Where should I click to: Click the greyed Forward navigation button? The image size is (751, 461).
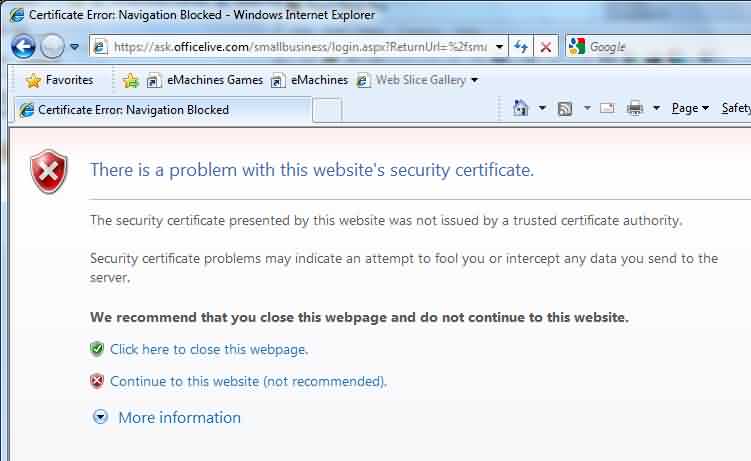pyautogui.click(x=52, y=47)
